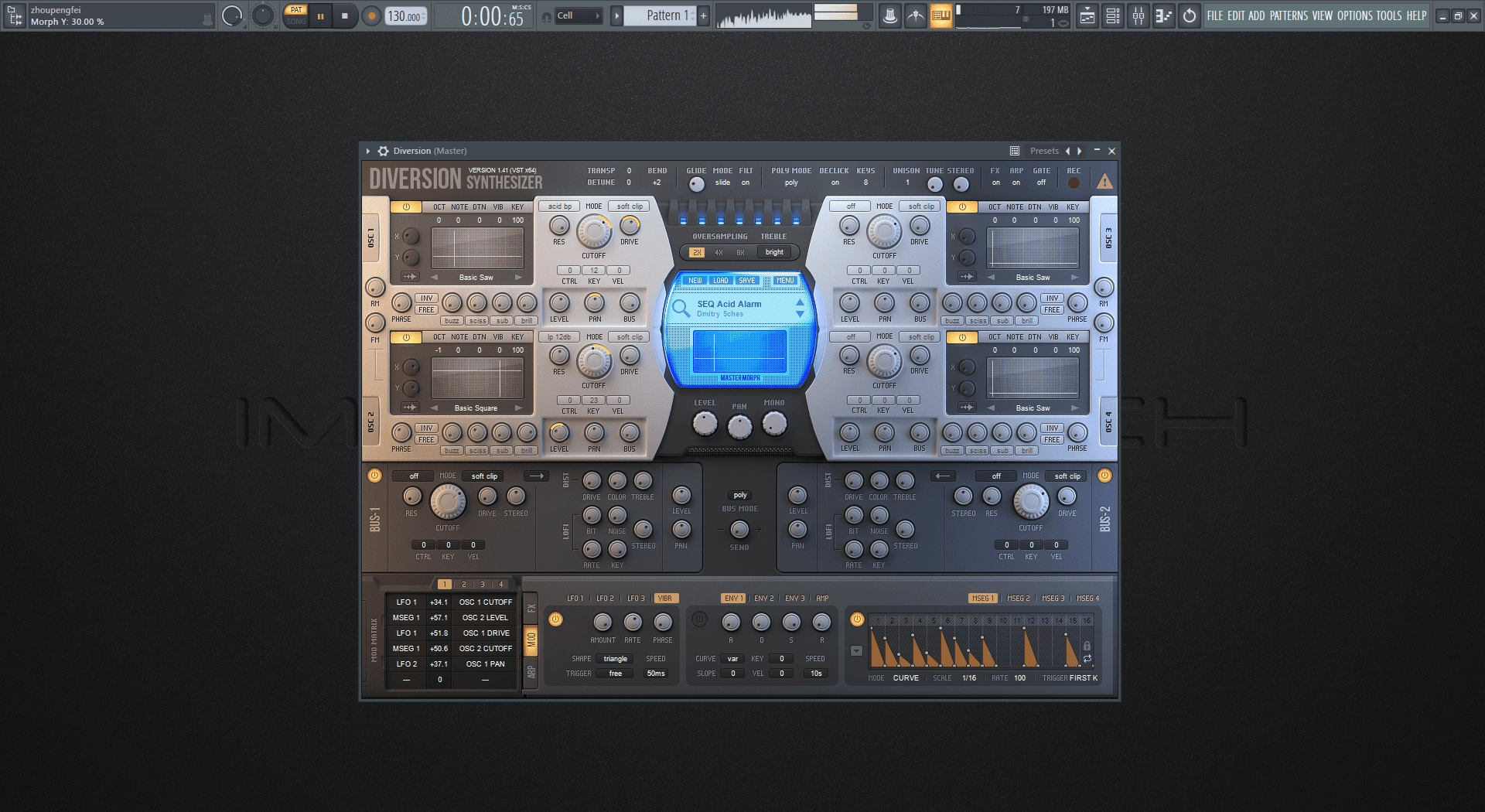This screenshot has height=812, width=1485.
Task: Click the master morph XY pad
Action: pyautogui.click(x=739, y=351)
